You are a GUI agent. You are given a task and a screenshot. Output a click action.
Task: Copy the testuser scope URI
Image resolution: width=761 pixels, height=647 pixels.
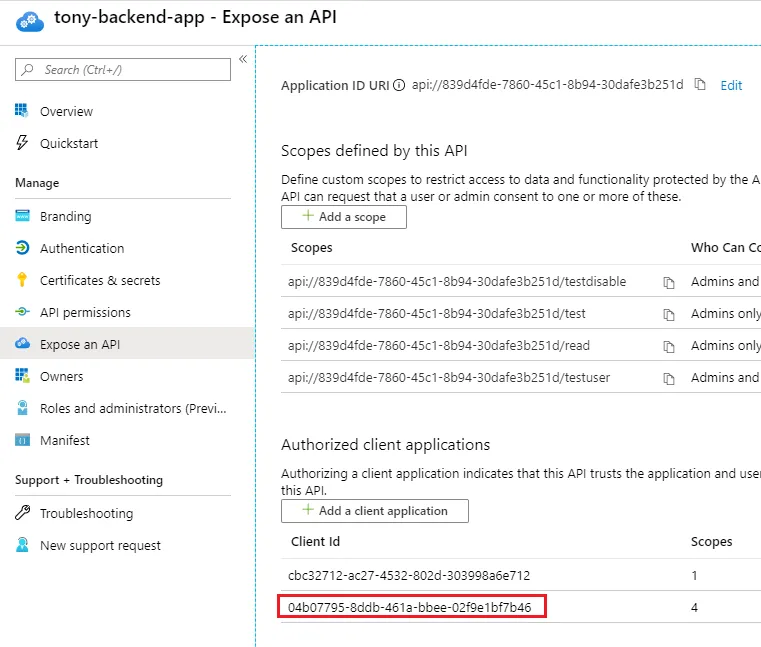(x=669, y=379)
